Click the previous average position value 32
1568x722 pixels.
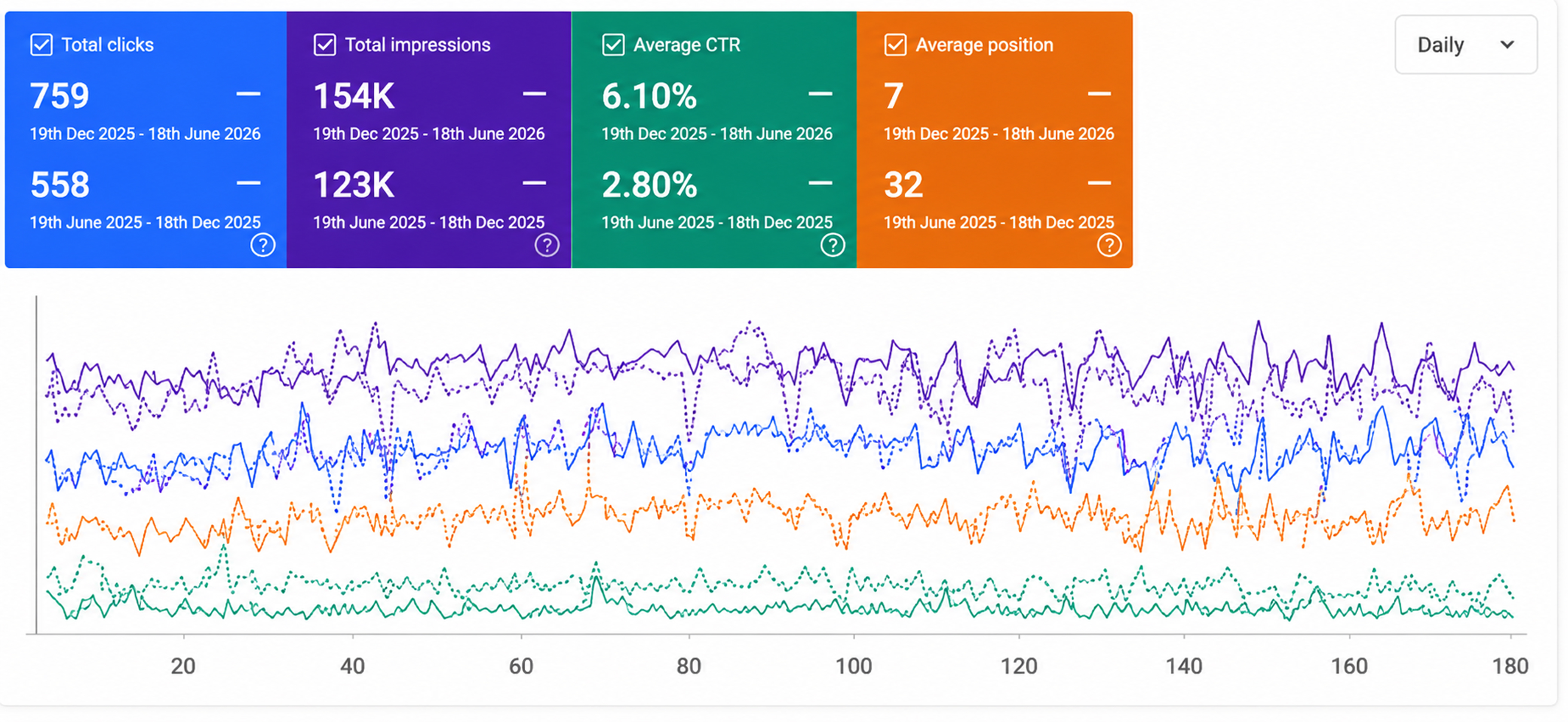tap(903, 185)
